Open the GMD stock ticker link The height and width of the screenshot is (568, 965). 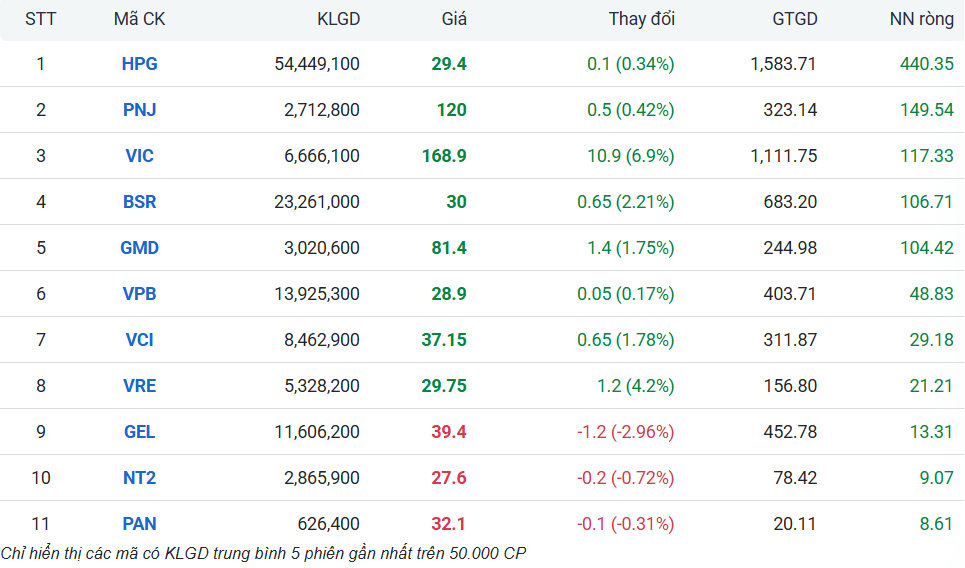pyautogui.click(x=139, y=248)
